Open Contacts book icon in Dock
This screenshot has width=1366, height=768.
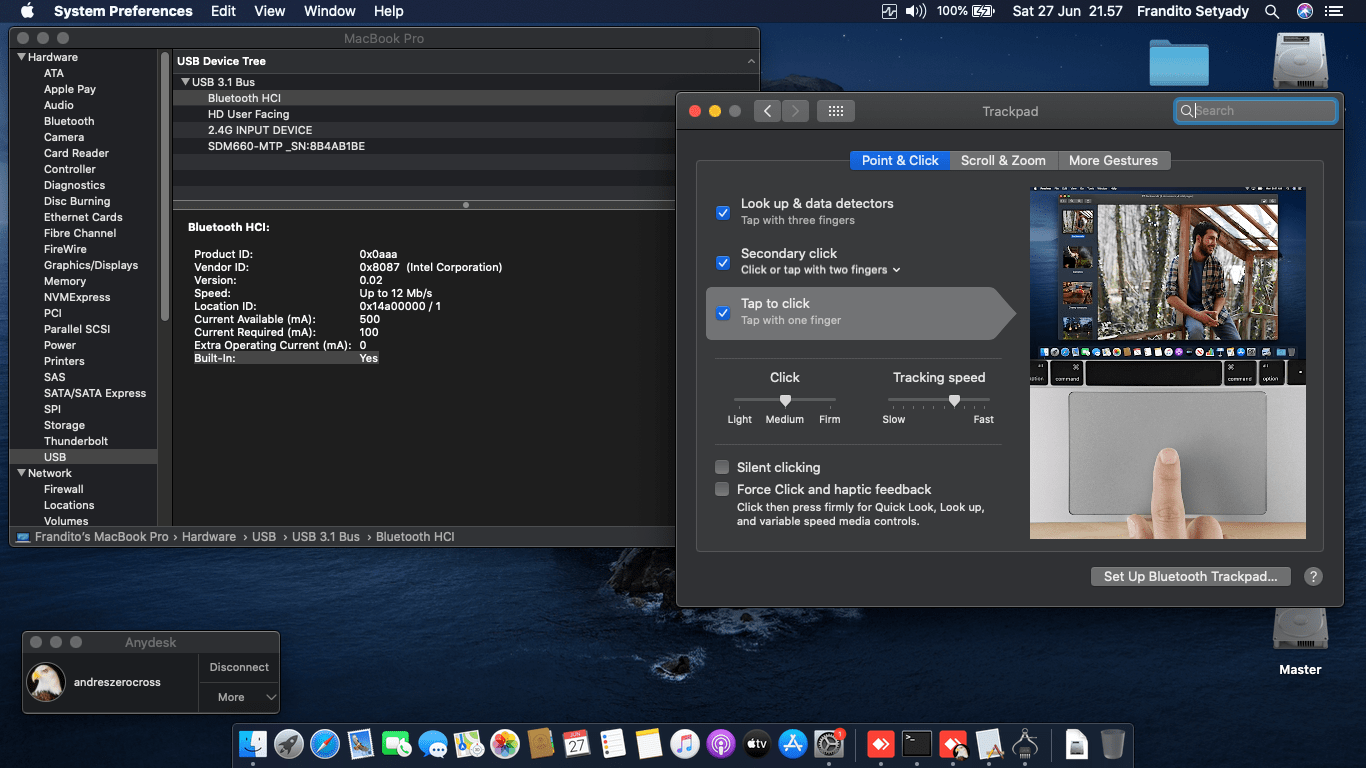click(x=541, y=744)
